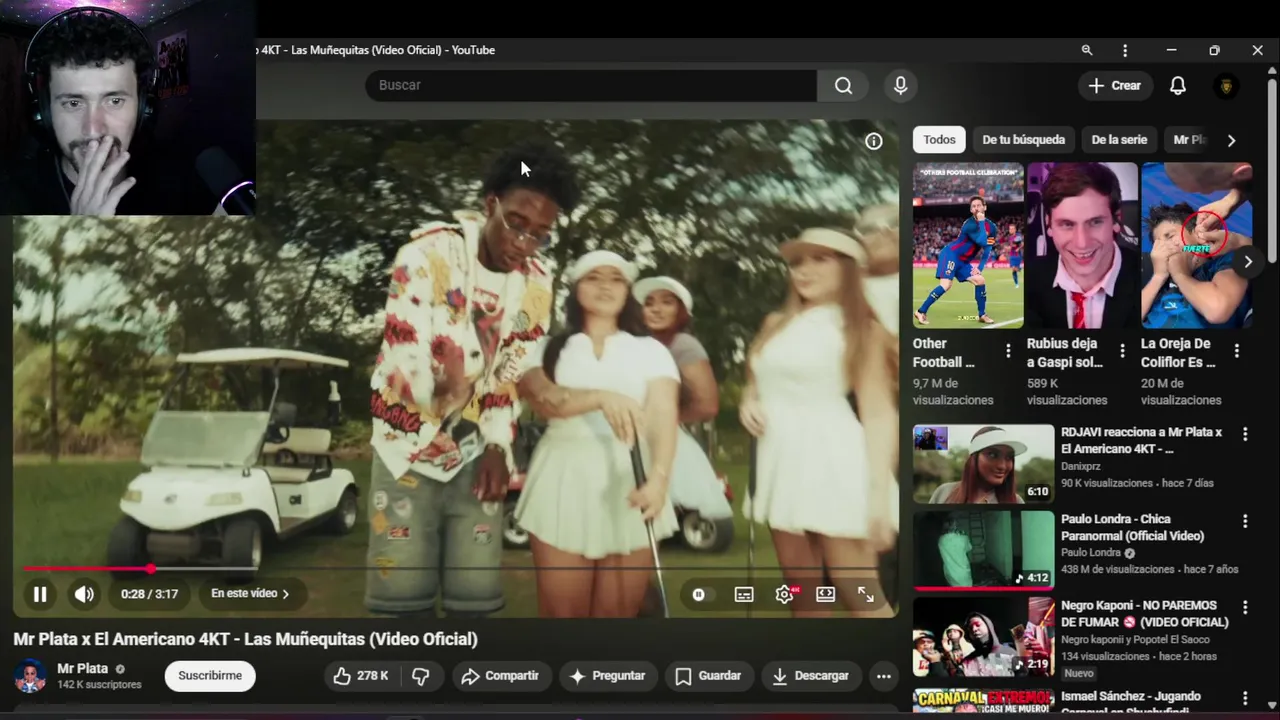Click the browser zoom magnifier icon
1280x720 pixels.
1087,50
